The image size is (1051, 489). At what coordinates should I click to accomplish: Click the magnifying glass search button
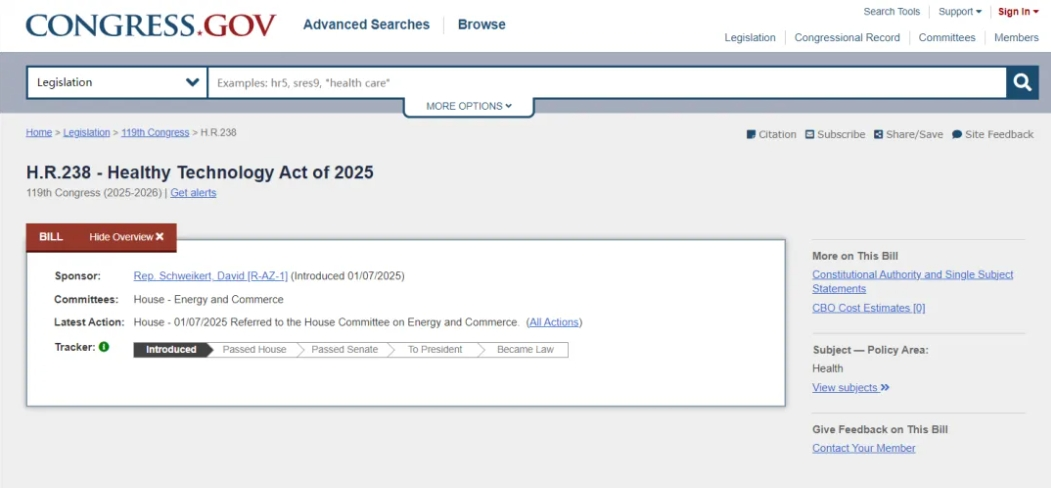pos(1021,83)
